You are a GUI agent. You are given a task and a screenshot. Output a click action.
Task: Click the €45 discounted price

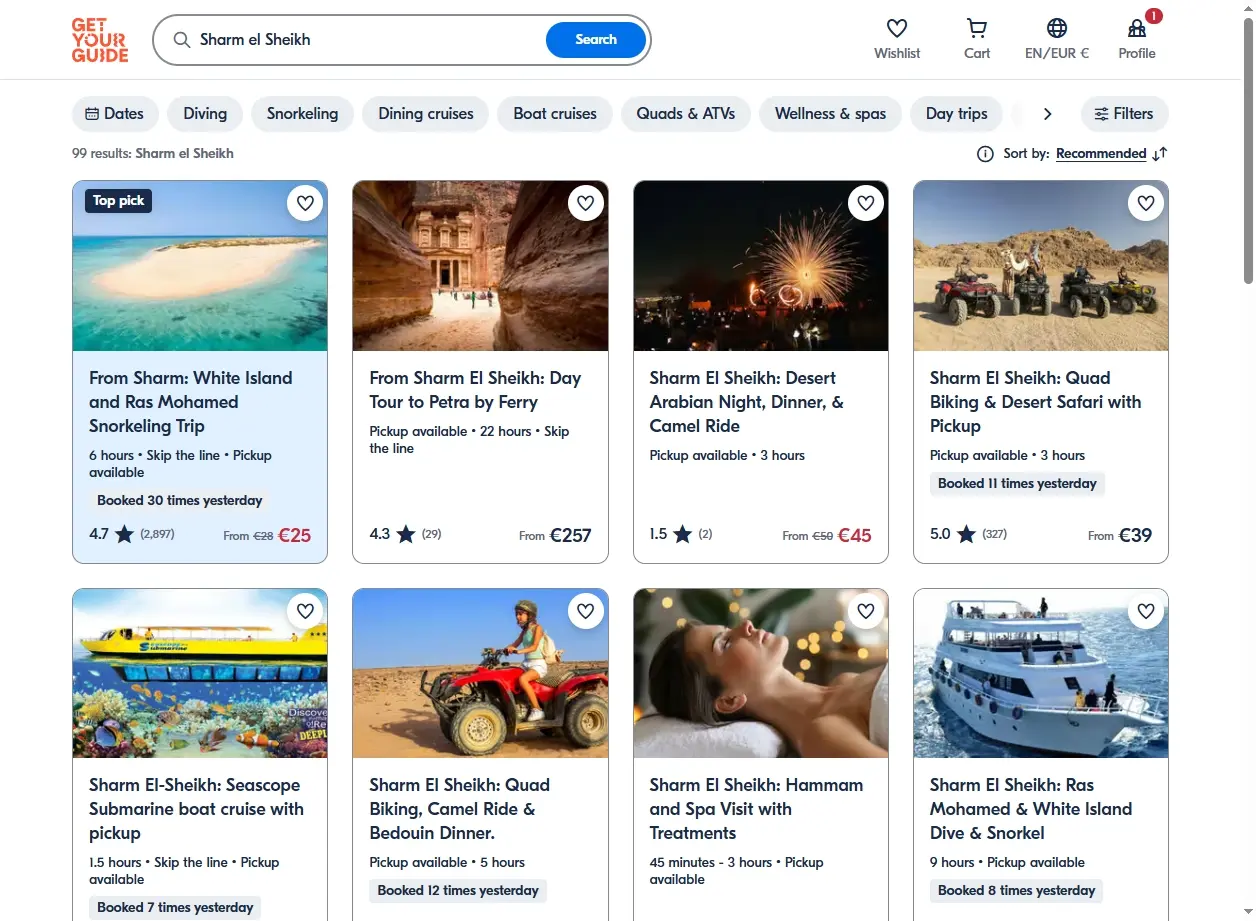[854, 535]
